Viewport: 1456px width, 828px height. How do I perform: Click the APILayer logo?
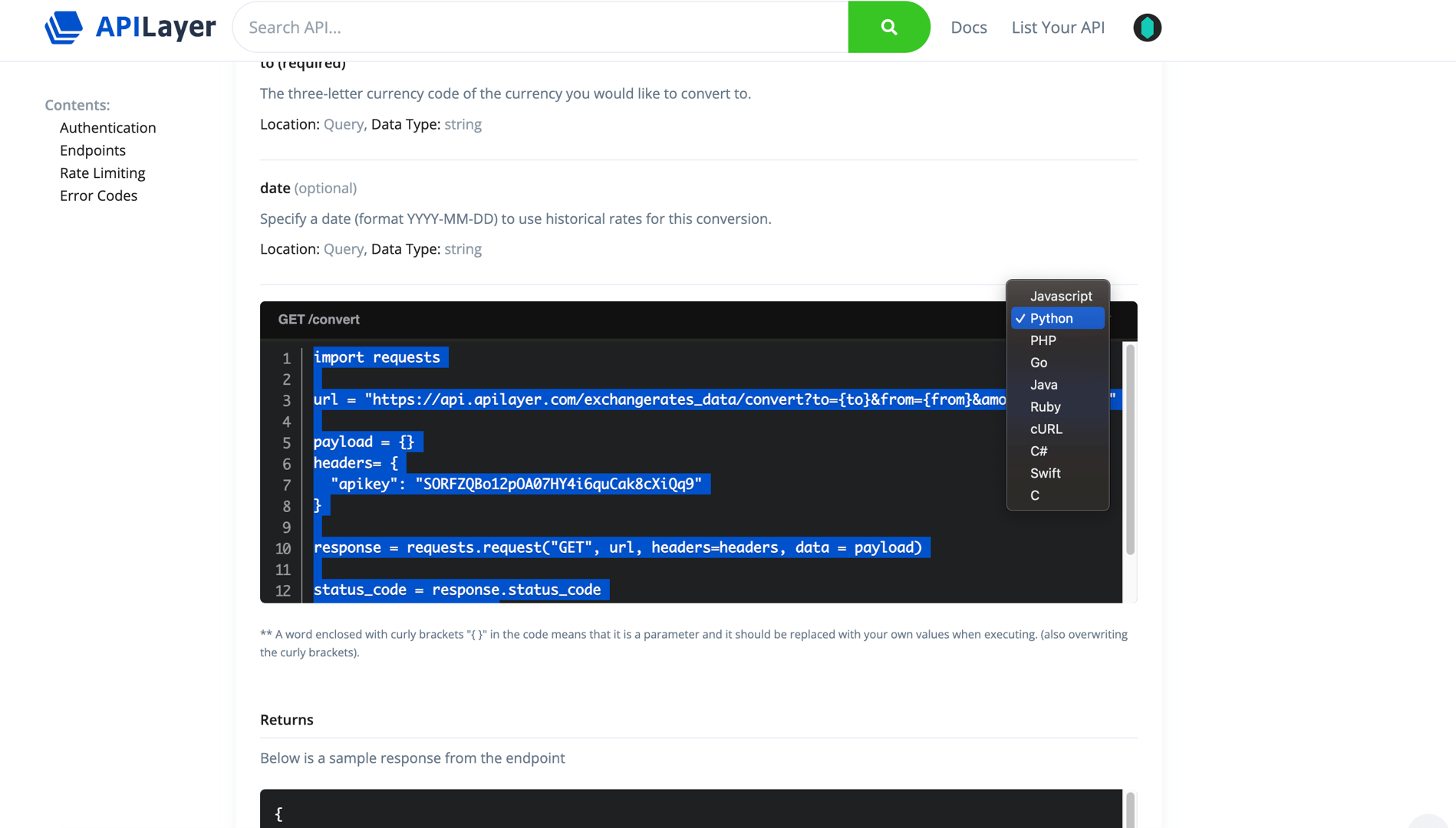click(x=130, y=27)
